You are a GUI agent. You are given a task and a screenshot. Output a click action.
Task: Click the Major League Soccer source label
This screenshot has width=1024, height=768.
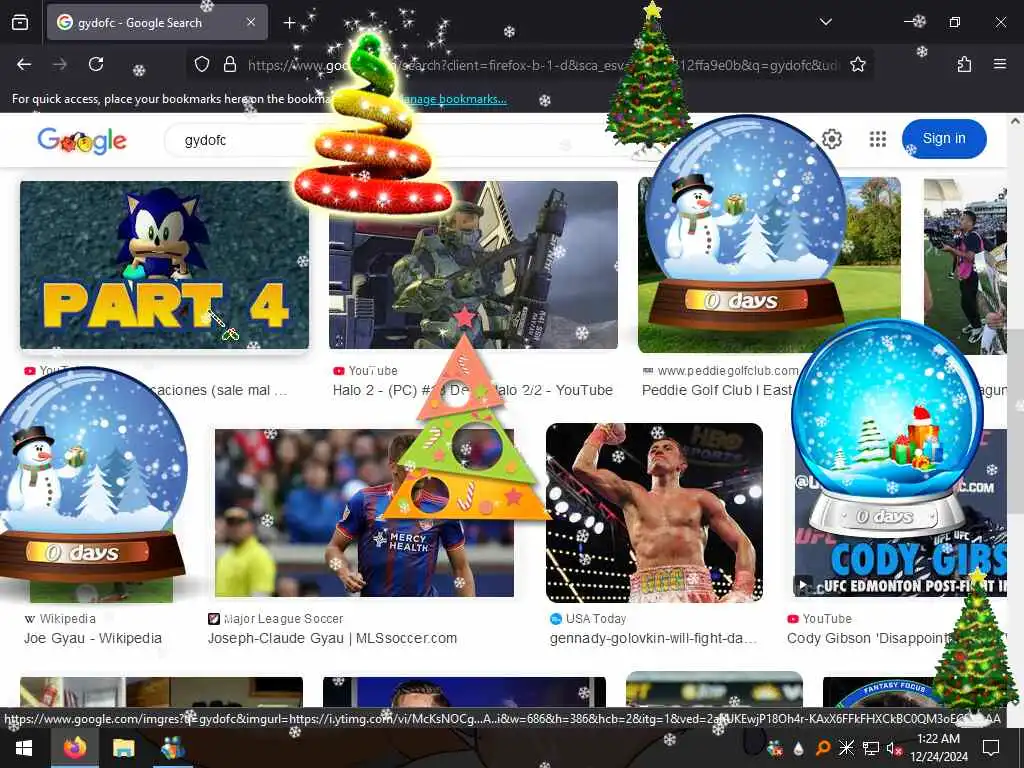coord(283,618)
